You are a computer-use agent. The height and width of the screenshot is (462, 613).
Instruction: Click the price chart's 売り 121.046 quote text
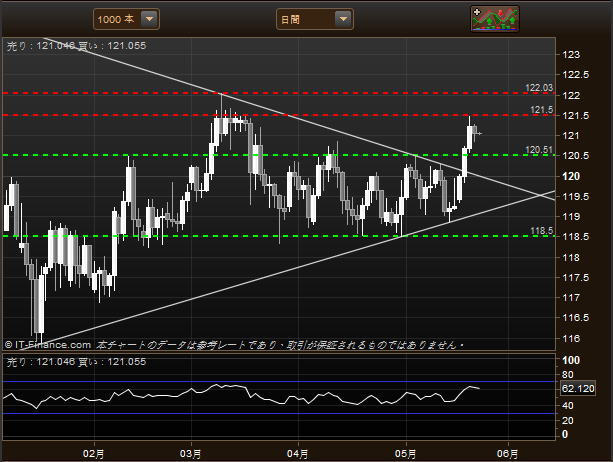click(41, 46)
